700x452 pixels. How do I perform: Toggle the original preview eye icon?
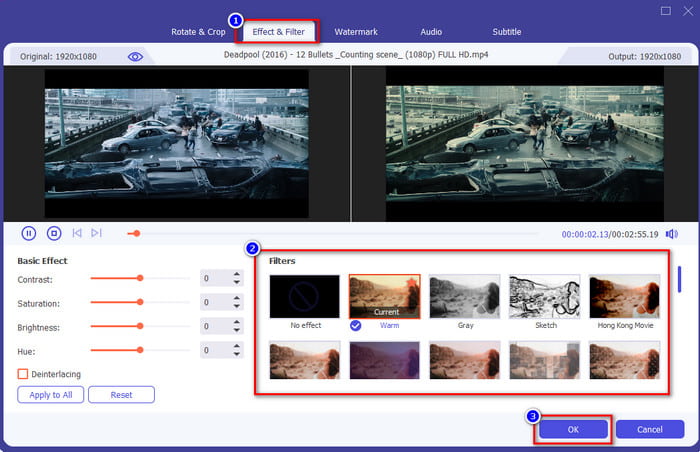(135, 57)
